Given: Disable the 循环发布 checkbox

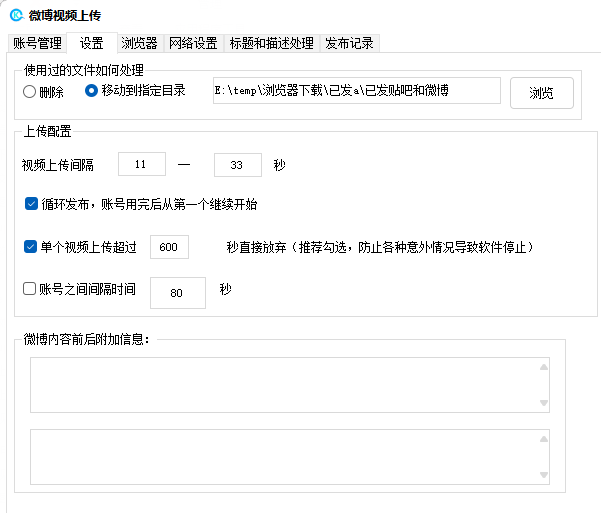Looking at the screenshot, I should coord(32,204).
